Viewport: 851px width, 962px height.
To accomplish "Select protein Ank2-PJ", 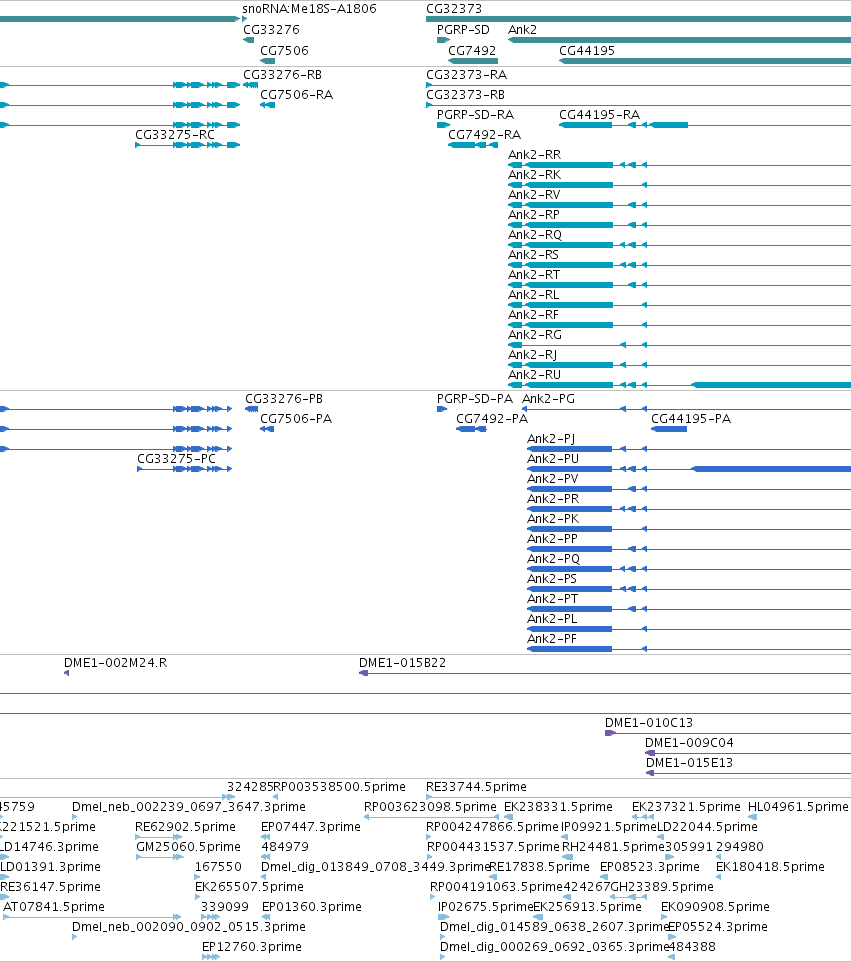I will coord(551,439).
